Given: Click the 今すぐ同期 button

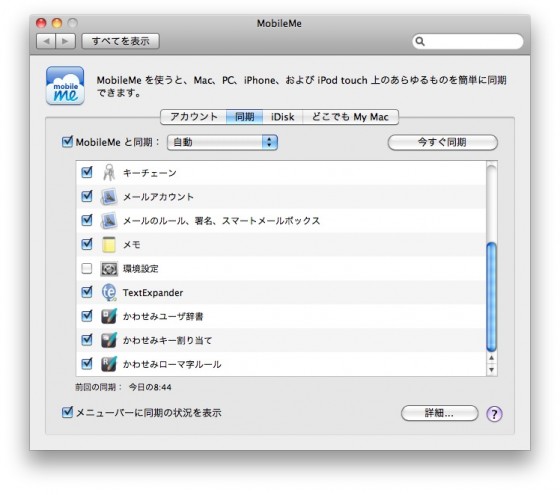Looking at the screenshot, I should click(x=442, y=142).
